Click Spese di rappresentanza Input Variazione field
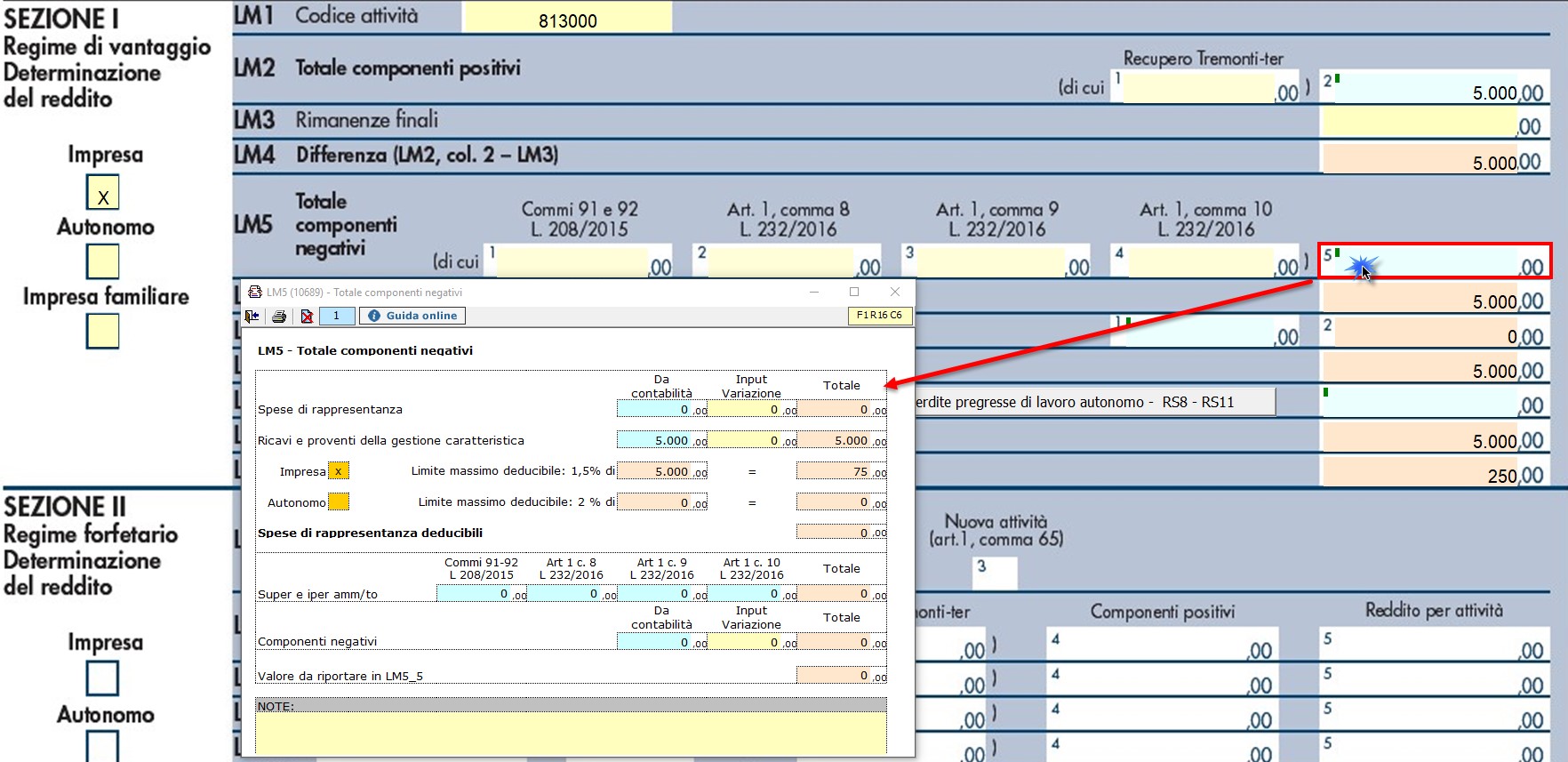The image size is (1568, 762). click(x=752, y=409)
